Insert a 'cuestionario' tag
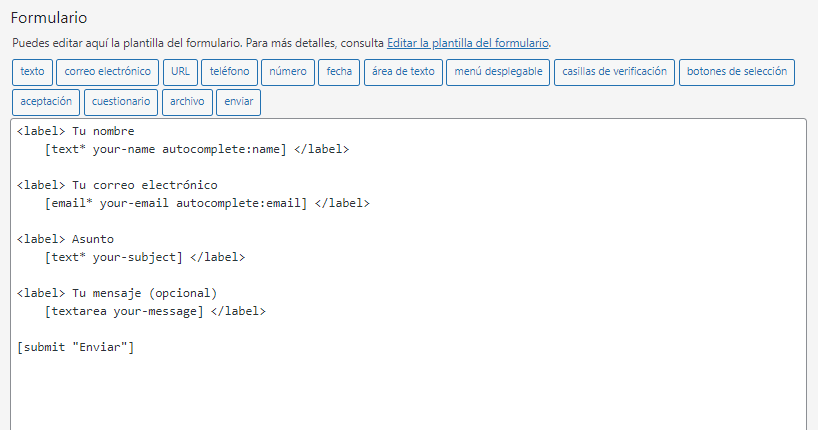Screen dimensions: 818x430 pos(121,102)
